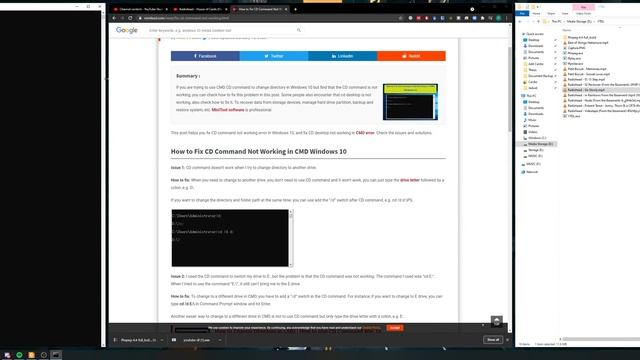This screenshot has width=640, height=360.
Task: Reload the current web page
Action: point(130,18)
